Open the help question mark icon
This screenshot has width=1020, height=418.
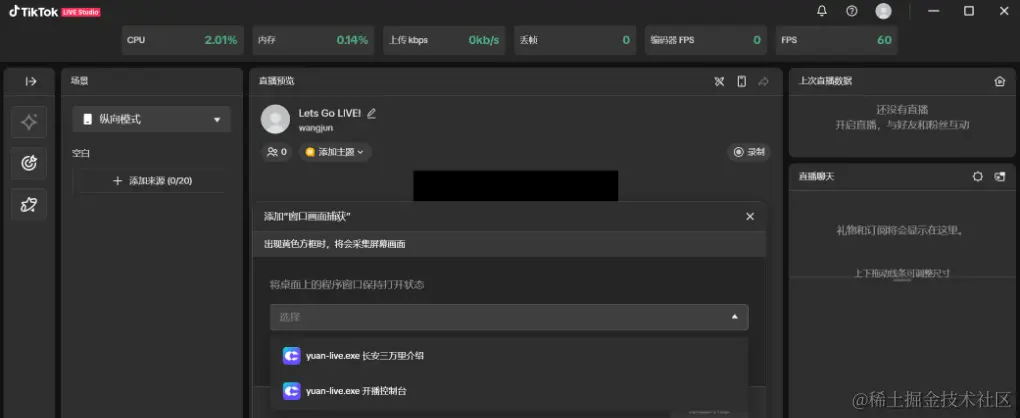click(852, 11)
